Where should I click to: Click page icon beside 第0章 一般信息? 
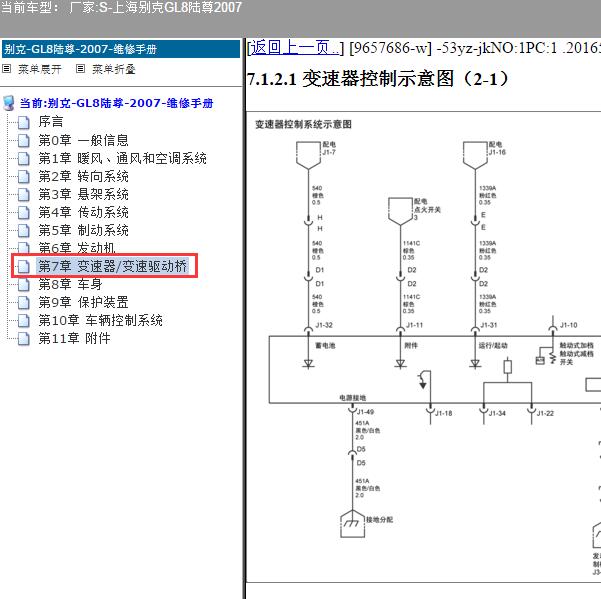(x=24, y=140)
